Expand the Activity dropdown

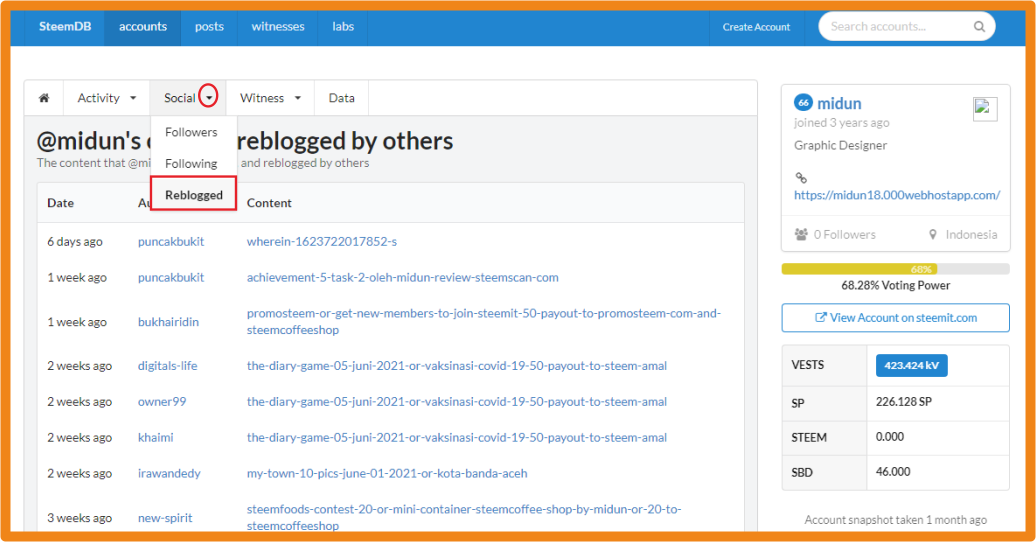(x=106, y=98)
